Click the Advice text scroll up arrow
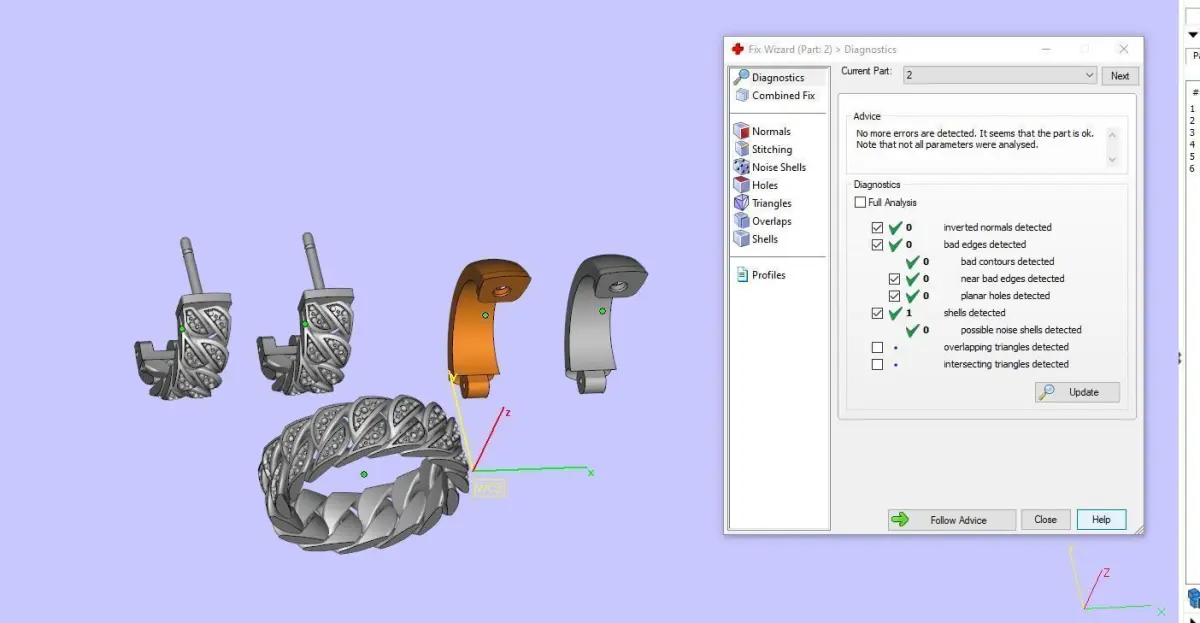 [1113, 134]
